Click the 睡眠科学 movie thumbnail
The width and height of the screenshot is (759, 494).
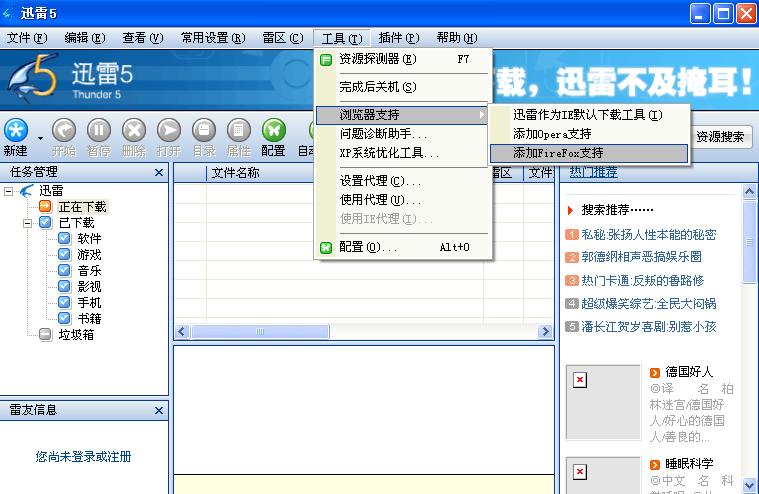(603, 476)
